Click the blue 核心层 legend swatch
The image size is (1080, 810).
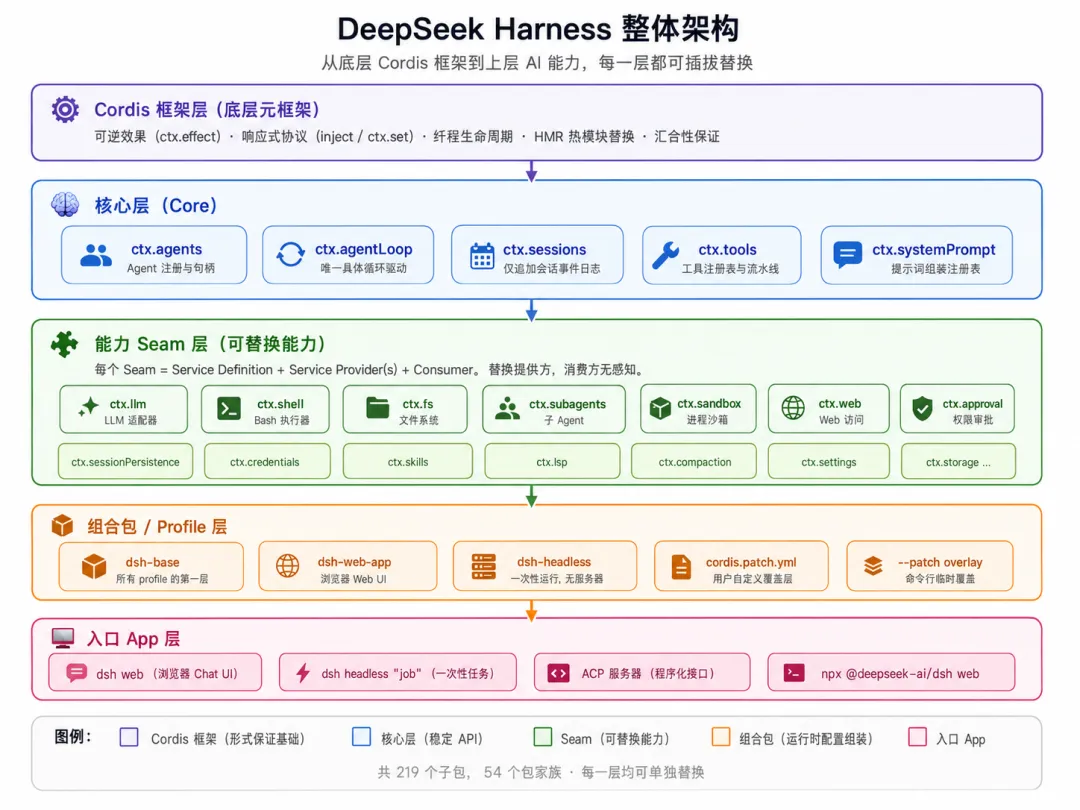362,737
